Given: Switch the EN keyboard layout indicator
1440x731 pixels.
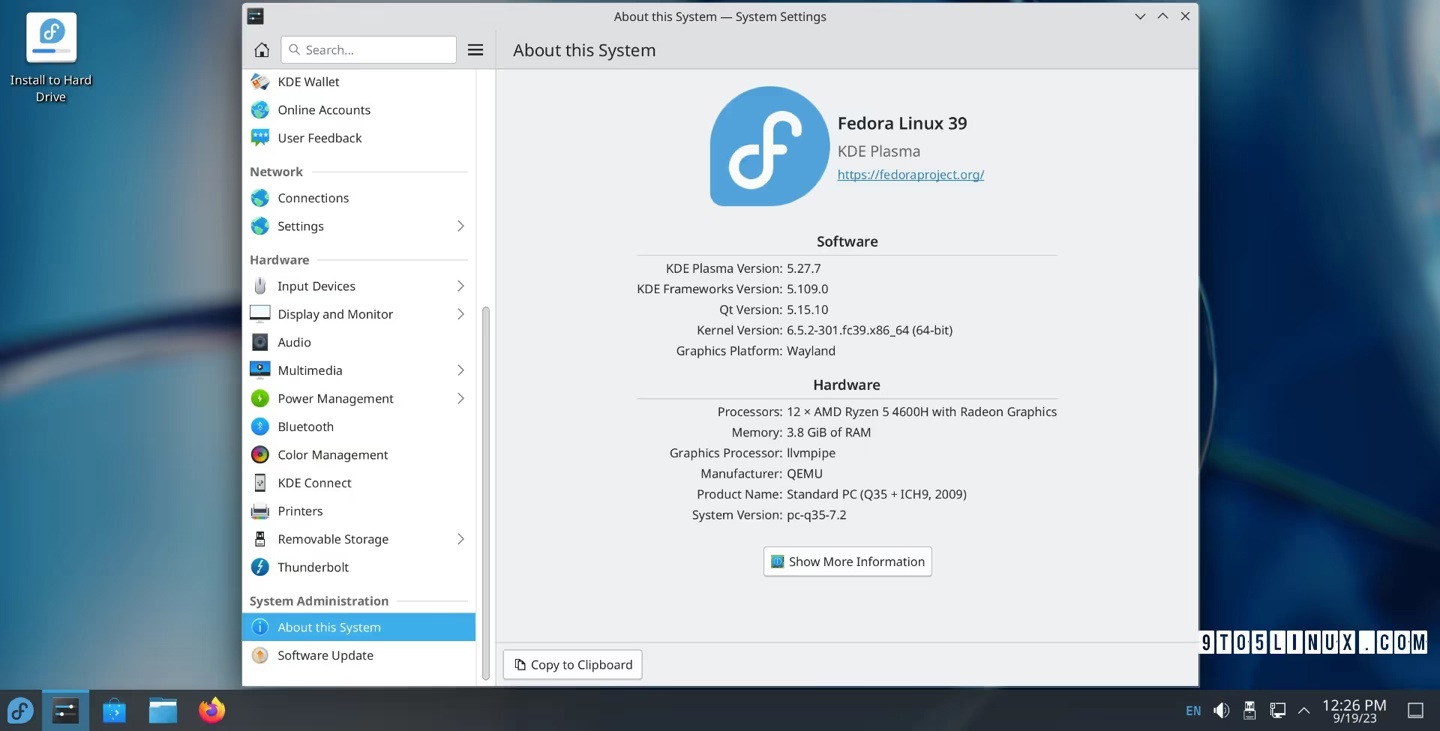Looking at the screenshot, I should 1193,711.
